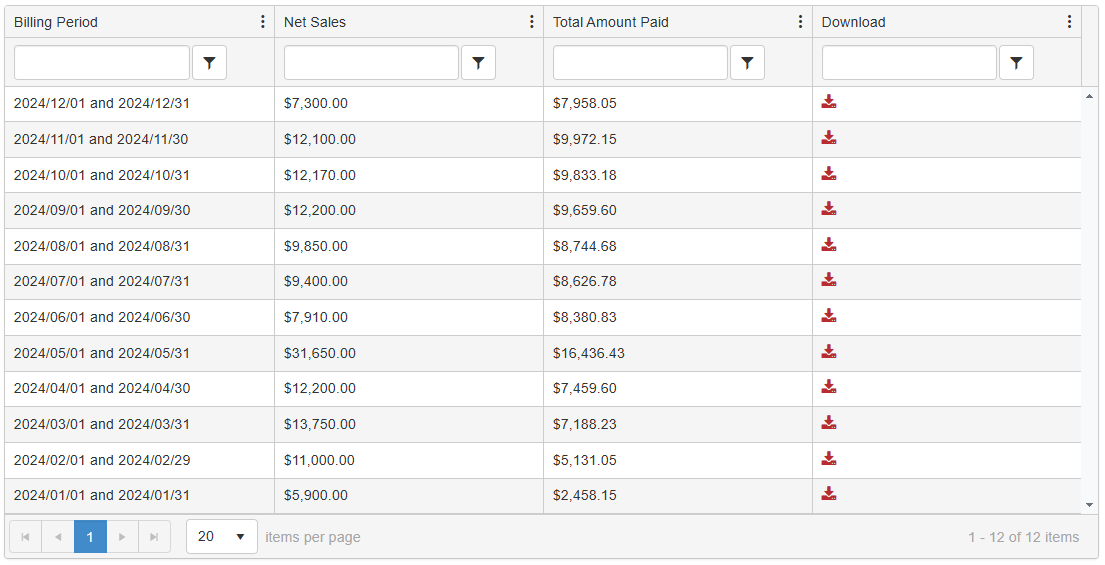Download the 2024/11/01 billing period file

(828, 138)
